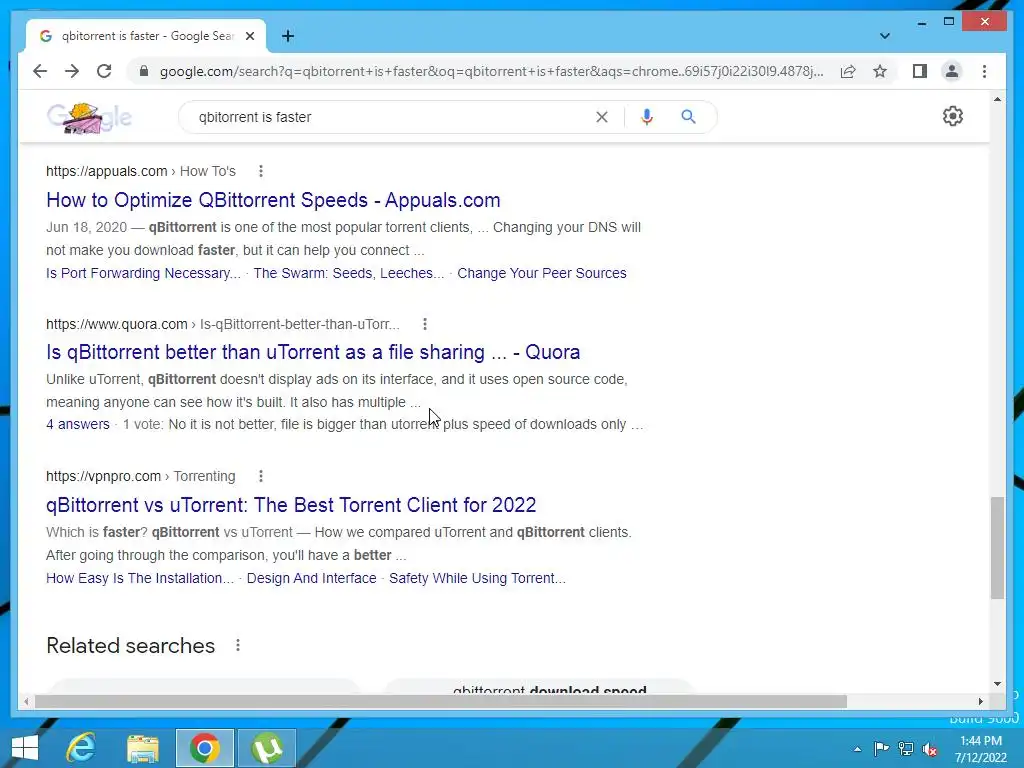1024x768 pixels.
Task: Click the address bar URL
Action: point(491,71)
